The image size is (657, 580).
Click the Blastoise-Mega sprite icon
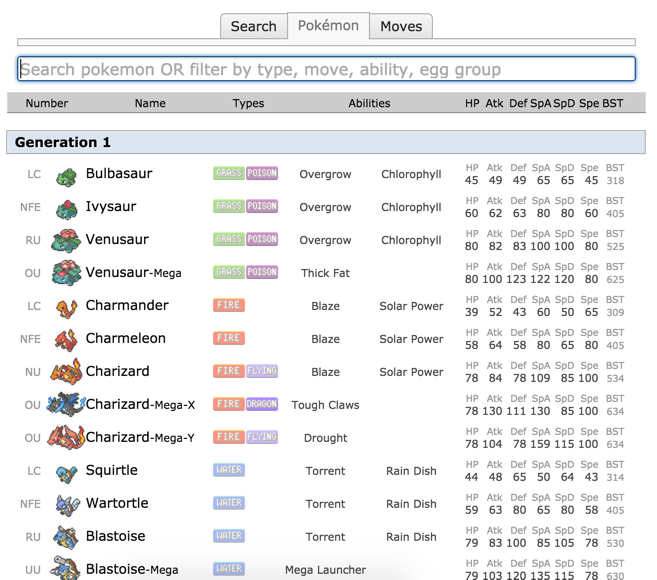(65, 567)
